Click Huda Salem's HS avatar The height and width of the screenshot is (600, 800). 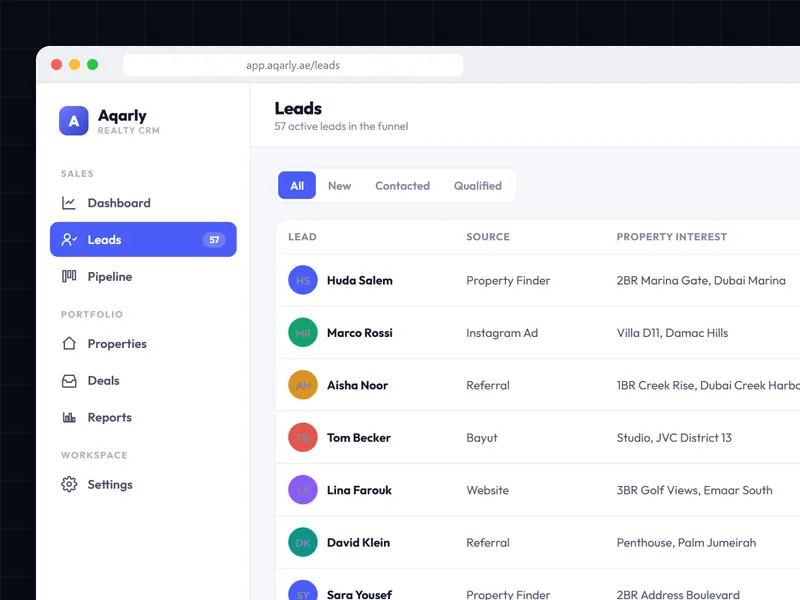303,280
